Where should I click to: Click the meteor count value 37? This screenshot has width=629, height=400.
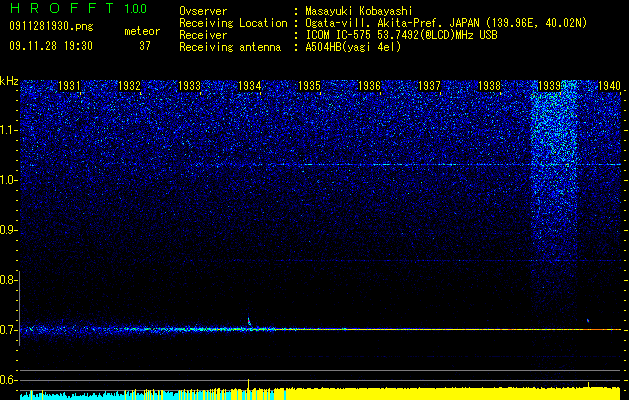pos(144,46)
